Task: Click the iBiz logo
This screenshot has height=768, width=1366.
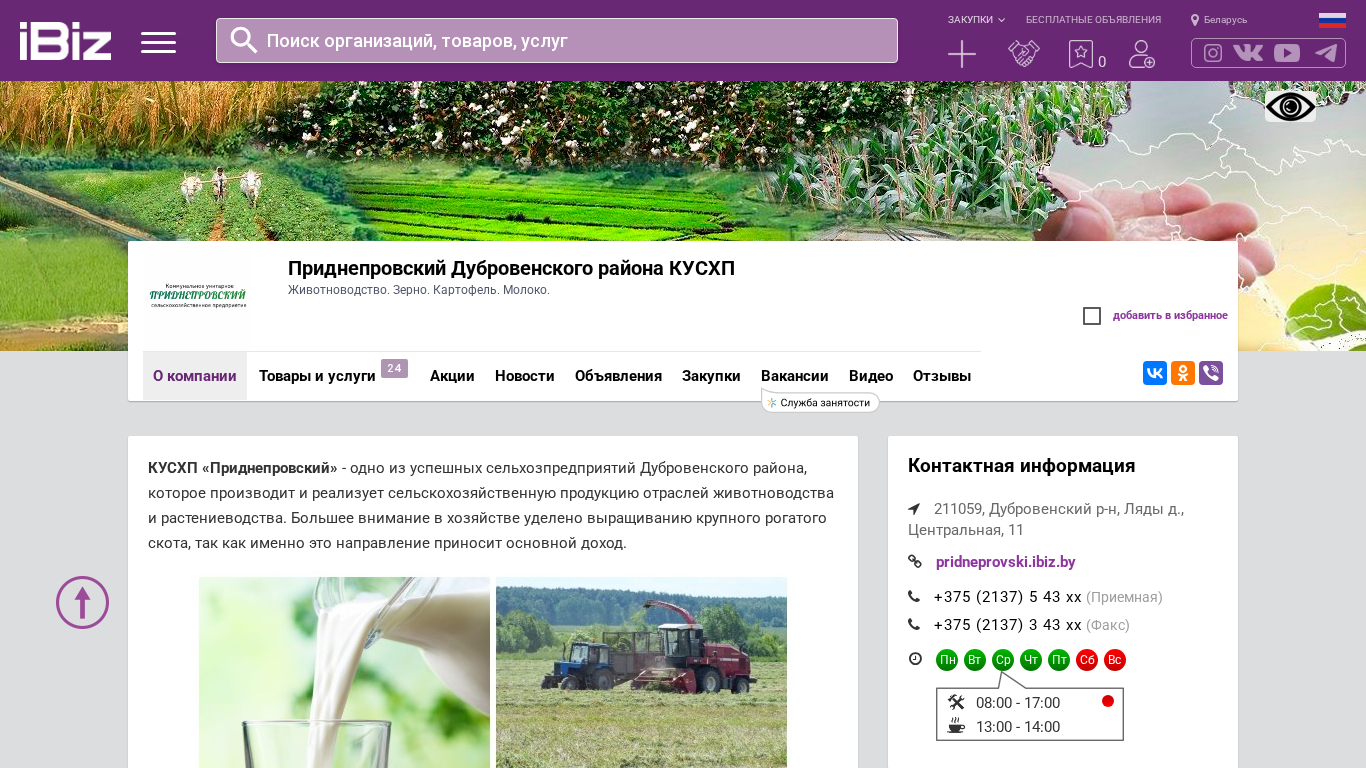Action: [x=65, y=41]
